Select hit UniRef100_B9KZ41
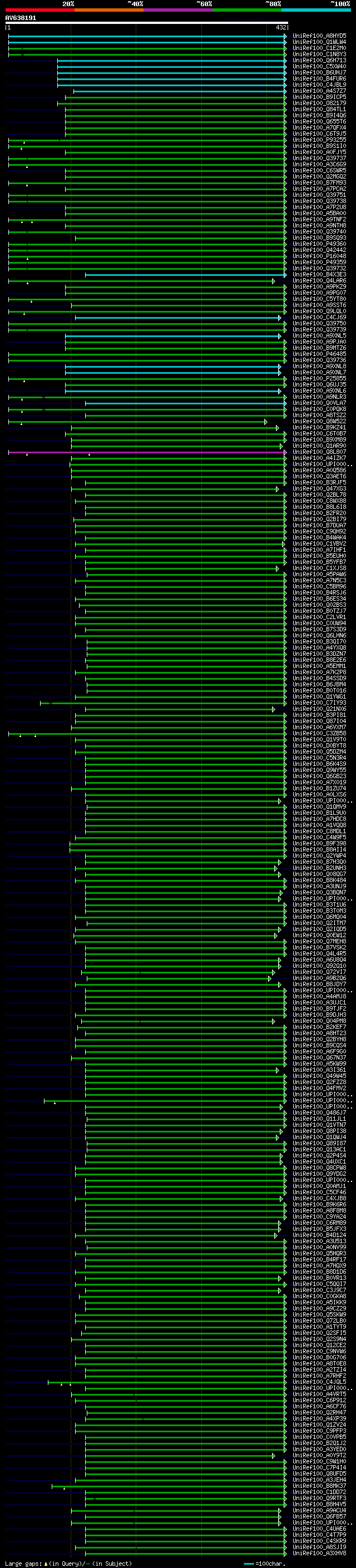 coord(319,427)
